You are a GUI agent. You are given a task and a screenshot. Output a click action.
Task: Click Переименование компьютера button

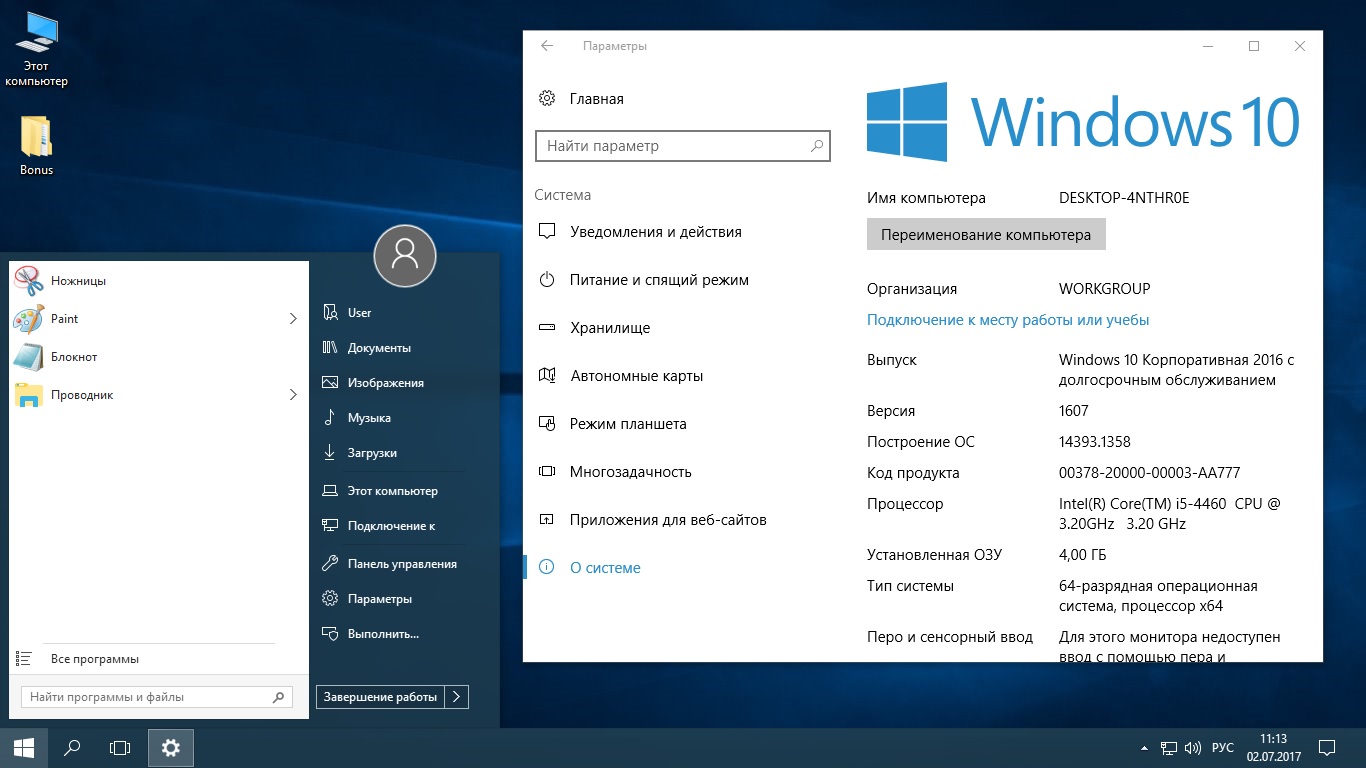click(986, 235)
